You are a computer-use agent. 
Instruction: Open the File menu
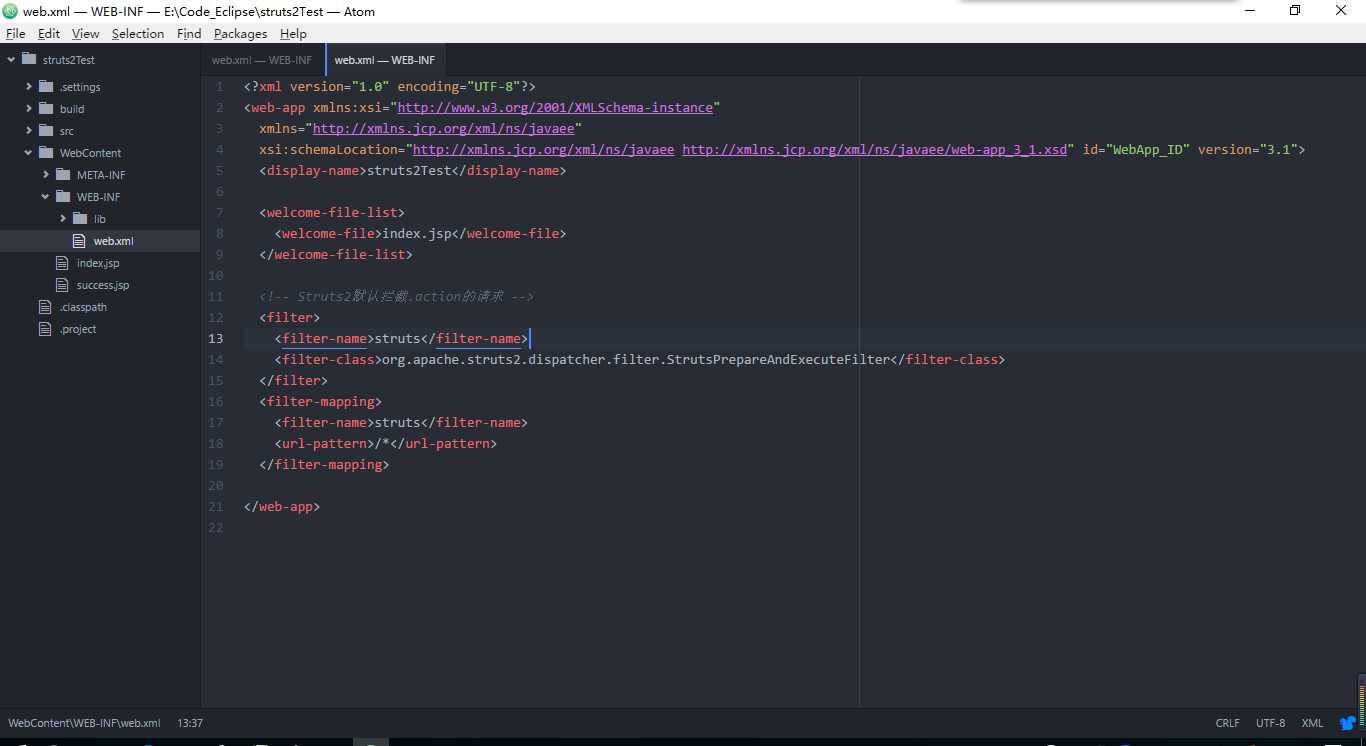15,33
